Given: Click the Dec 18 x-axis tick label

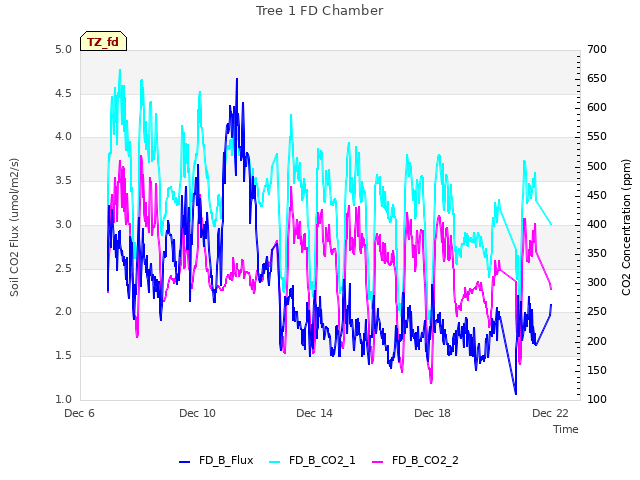Looking at the screenshot, I should [433, 413].
